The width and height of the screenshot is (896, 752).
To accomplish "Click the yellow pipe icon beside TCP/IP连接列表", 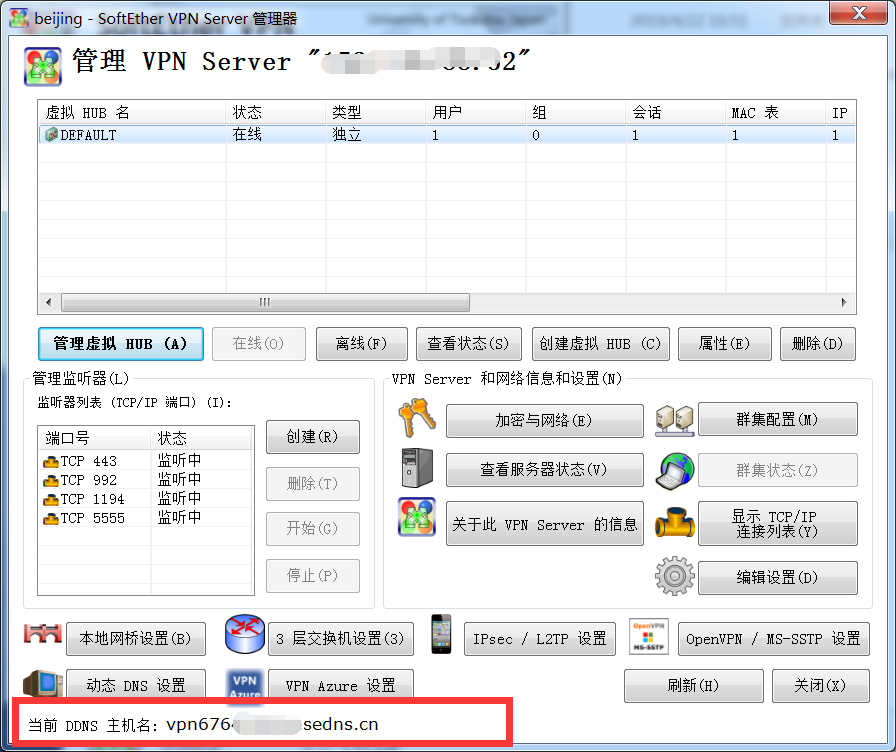I will [x=674, y=523].
